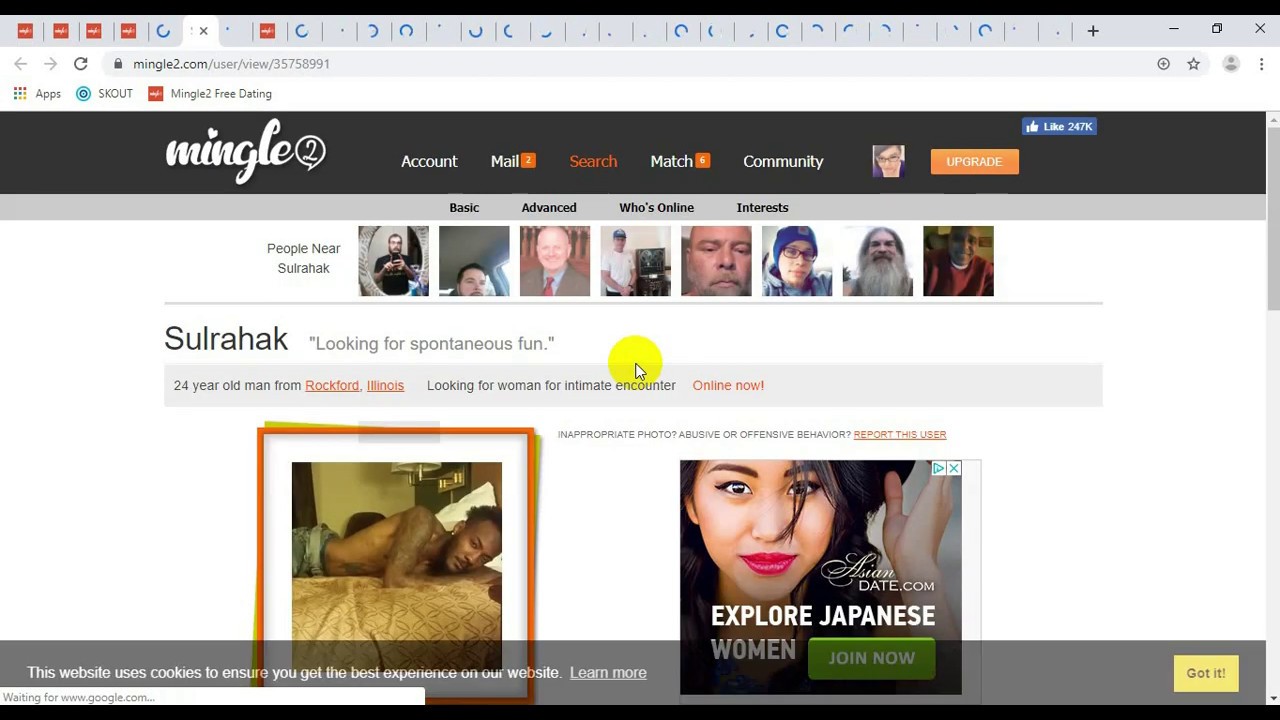Open nearby photo of man in suit and tie
The height and width of the screenshot is (720, 1280).
555,261
